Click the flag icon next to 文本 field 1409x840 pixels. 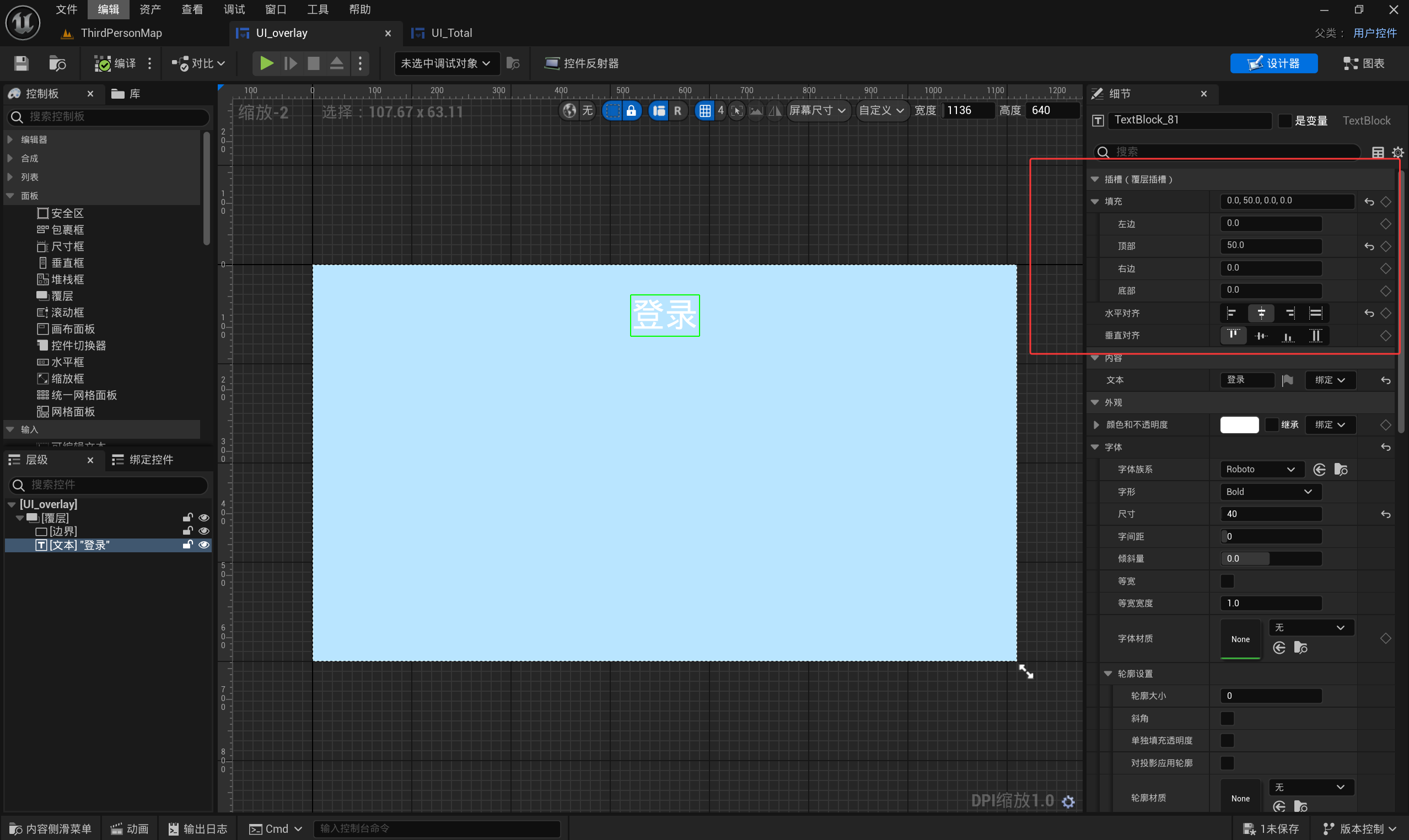[1288, 380]
